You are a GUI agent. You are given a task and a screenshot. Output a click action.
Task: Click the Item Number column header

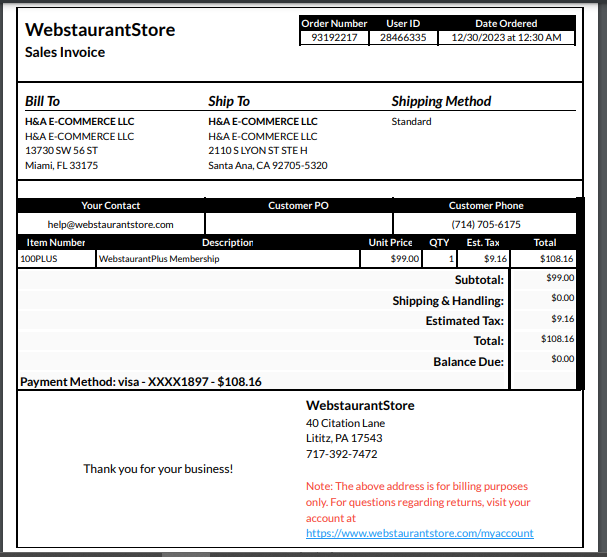tap(56, 243)
